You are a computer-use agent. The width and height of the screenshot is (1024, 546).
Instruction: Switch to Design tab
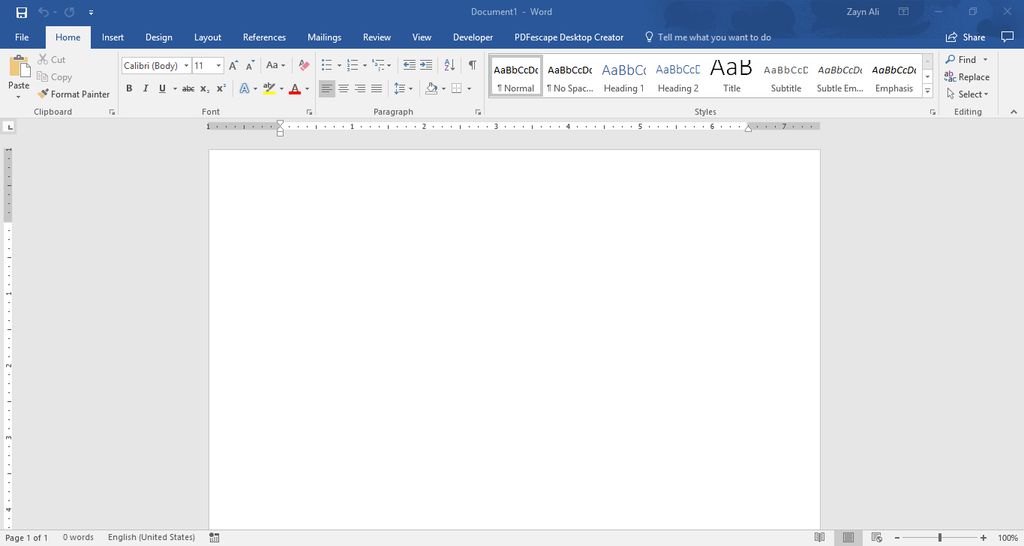coord(159,37)
